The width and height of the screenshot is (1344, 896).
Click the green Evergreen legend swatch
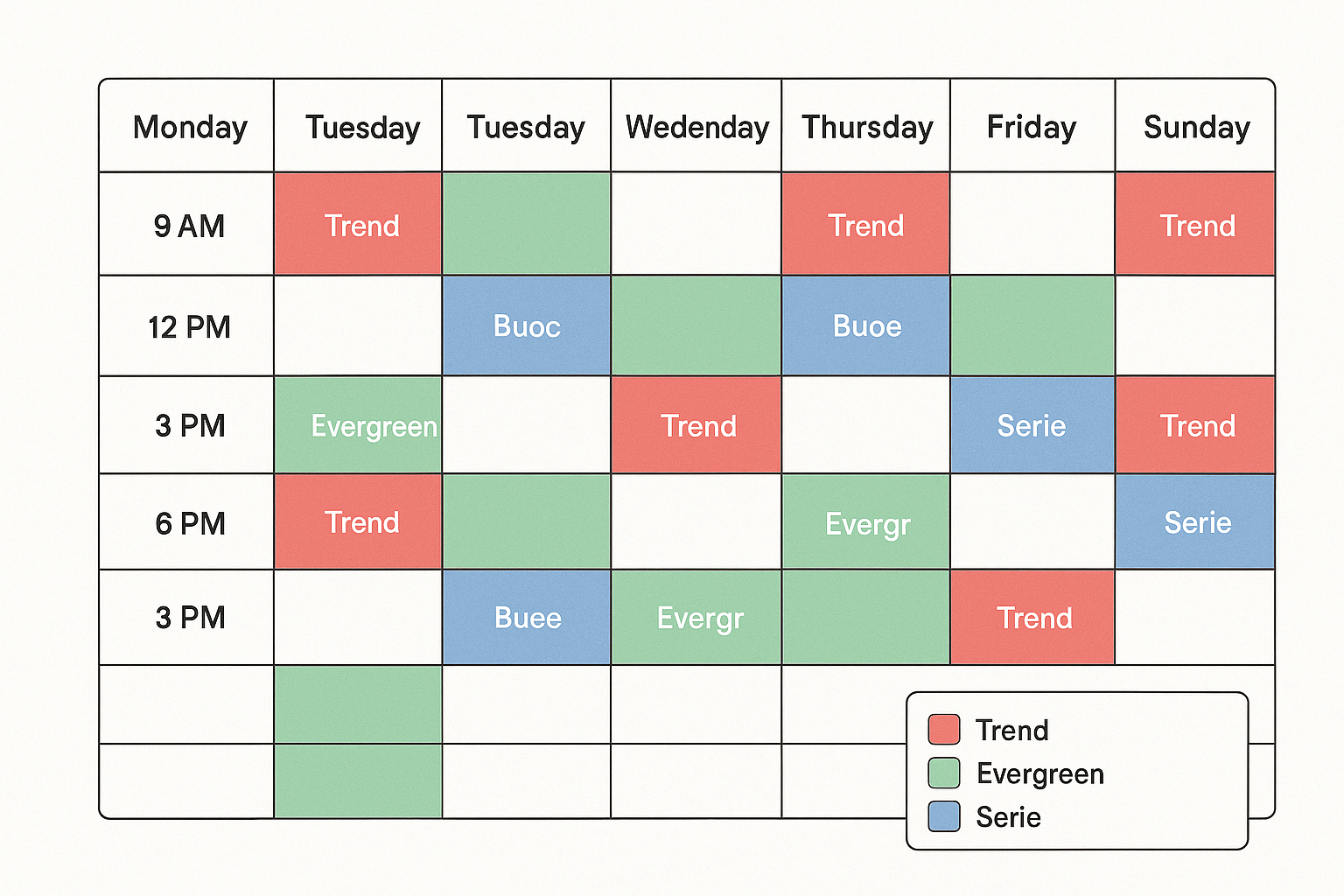click(x=944, y=773)
